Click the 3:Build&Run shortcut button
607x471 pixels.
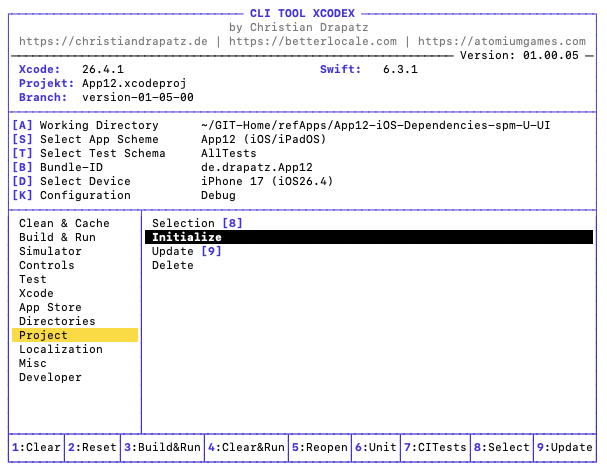pos(163,447)
